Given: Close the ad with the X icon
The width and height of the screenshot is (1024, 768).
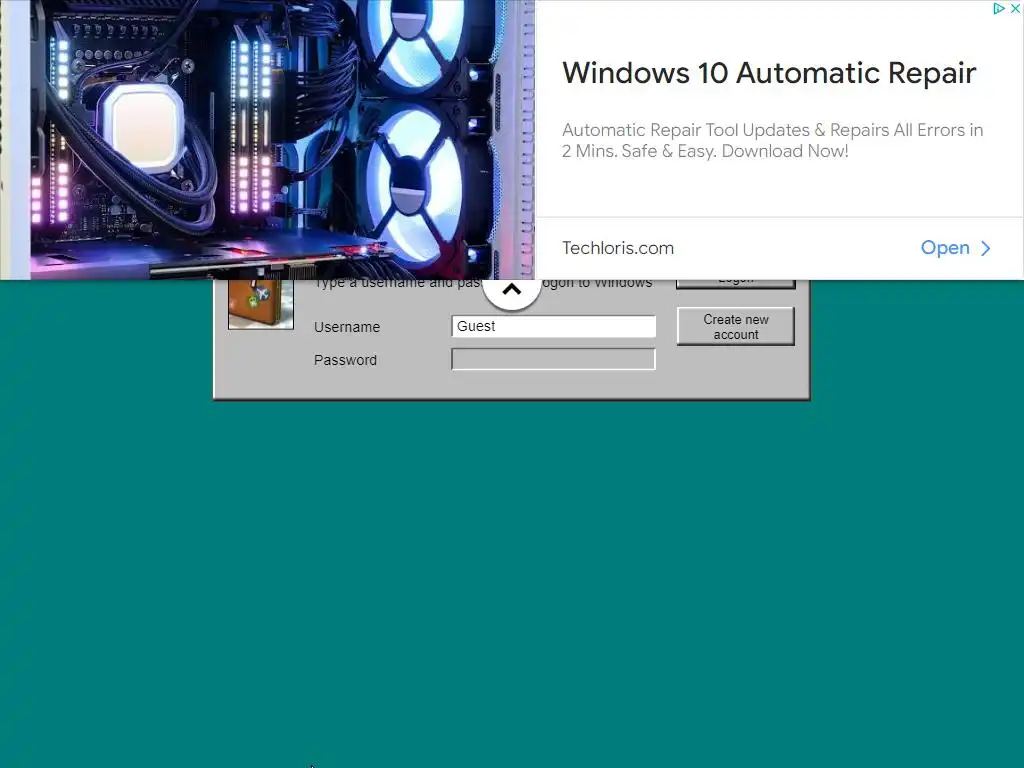Looking at the screenshot, I should pos(1016,8).
